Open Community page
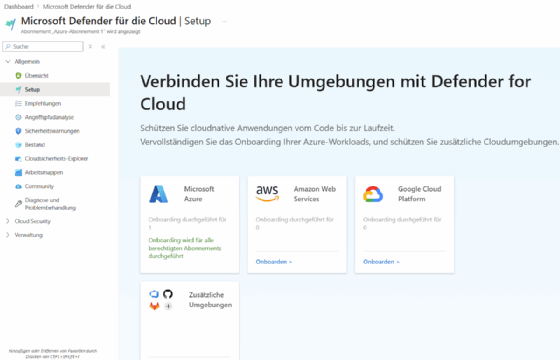 (39, 186)
